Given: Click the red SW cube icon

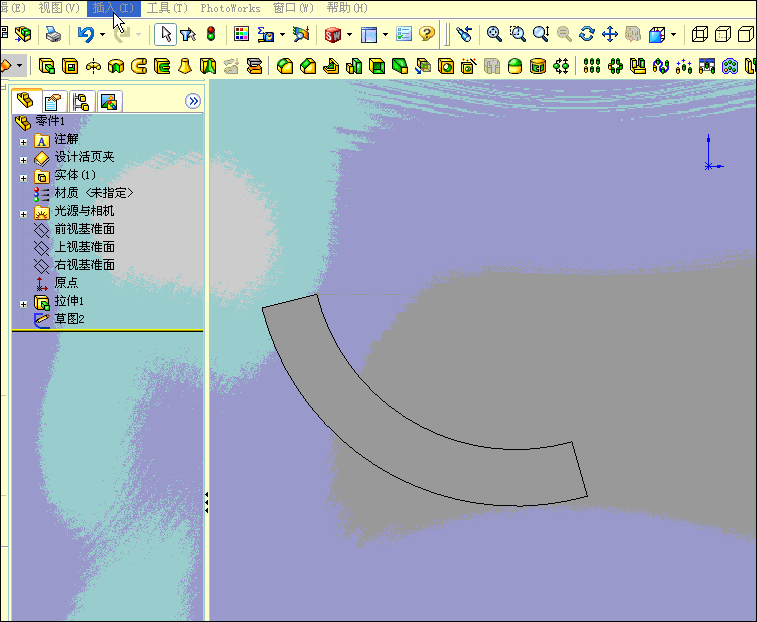Looking at the screenshot, I should tap(333, 34).
